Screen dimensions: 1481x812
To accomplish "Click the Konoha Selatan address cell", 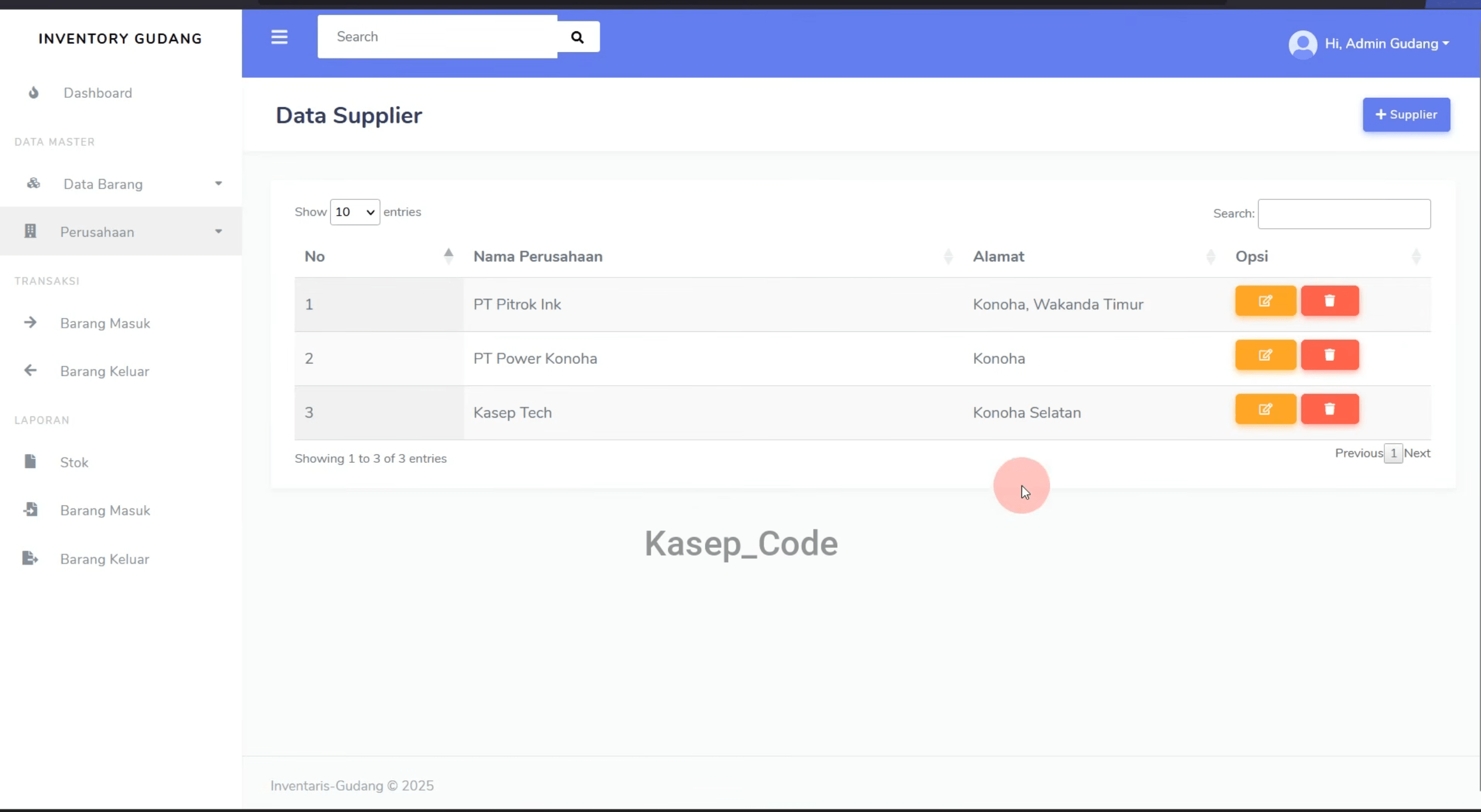I will coord(1095,413).
